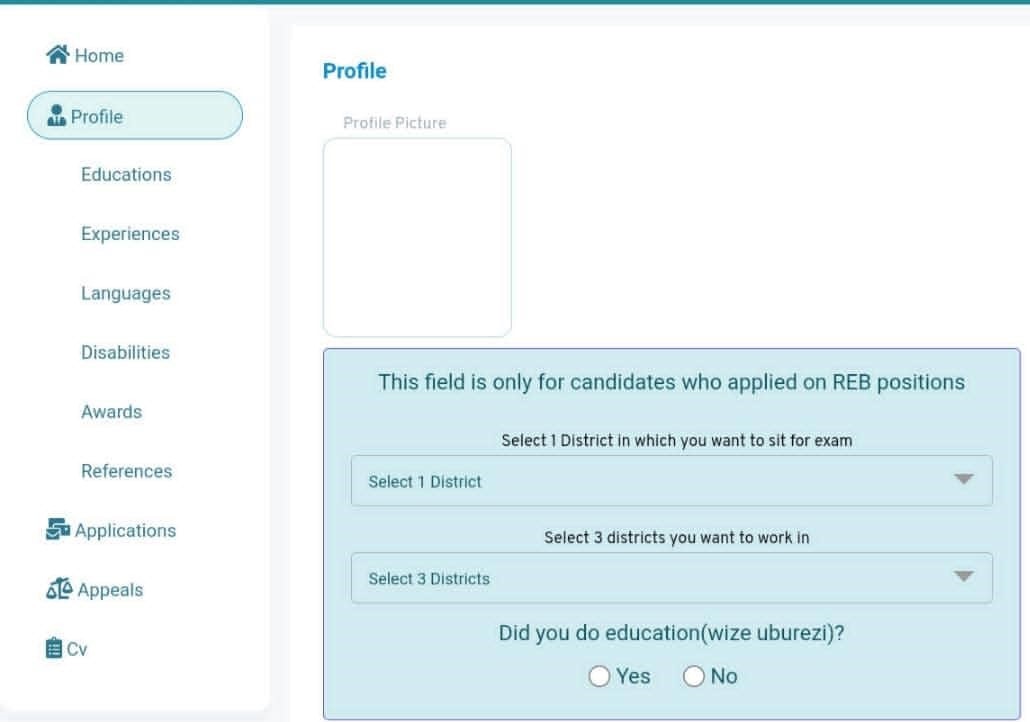Expand the Select 3 Districts dropdown arrow

point(963,577)
